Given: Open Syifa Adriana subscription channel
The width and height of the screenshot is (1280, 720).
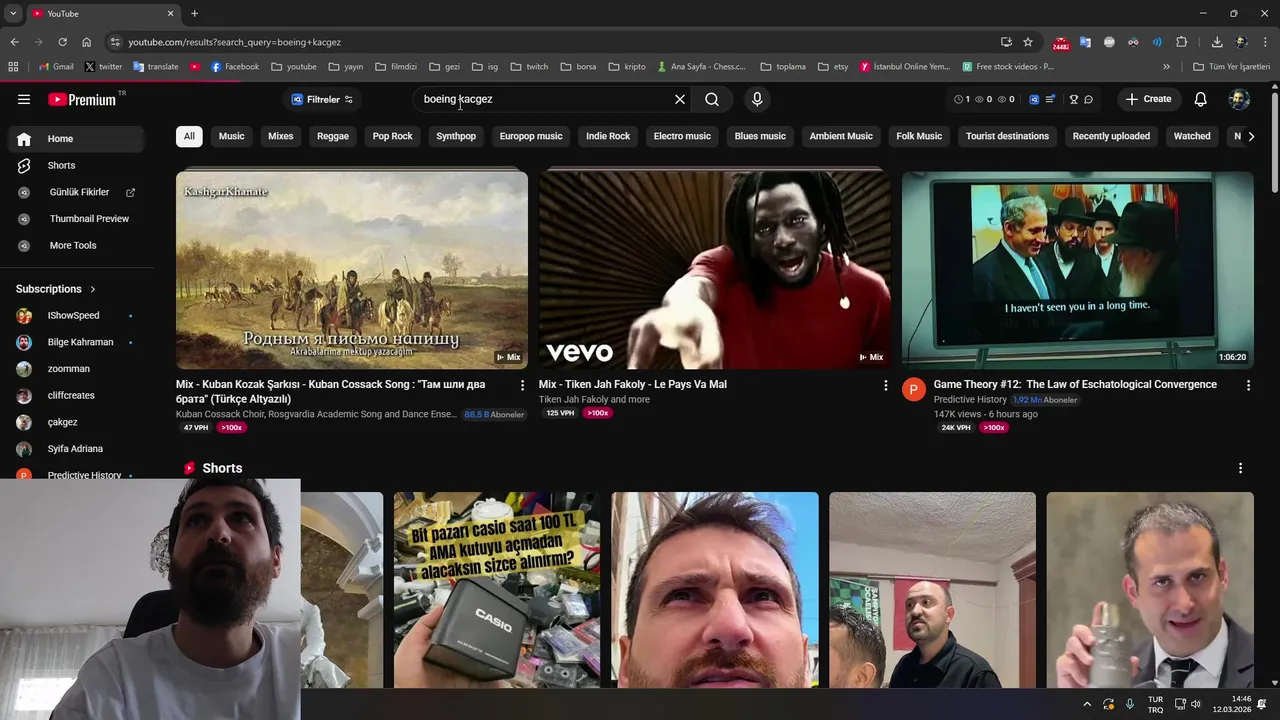Looking at the screenshot, I should (x=75, y=449).
